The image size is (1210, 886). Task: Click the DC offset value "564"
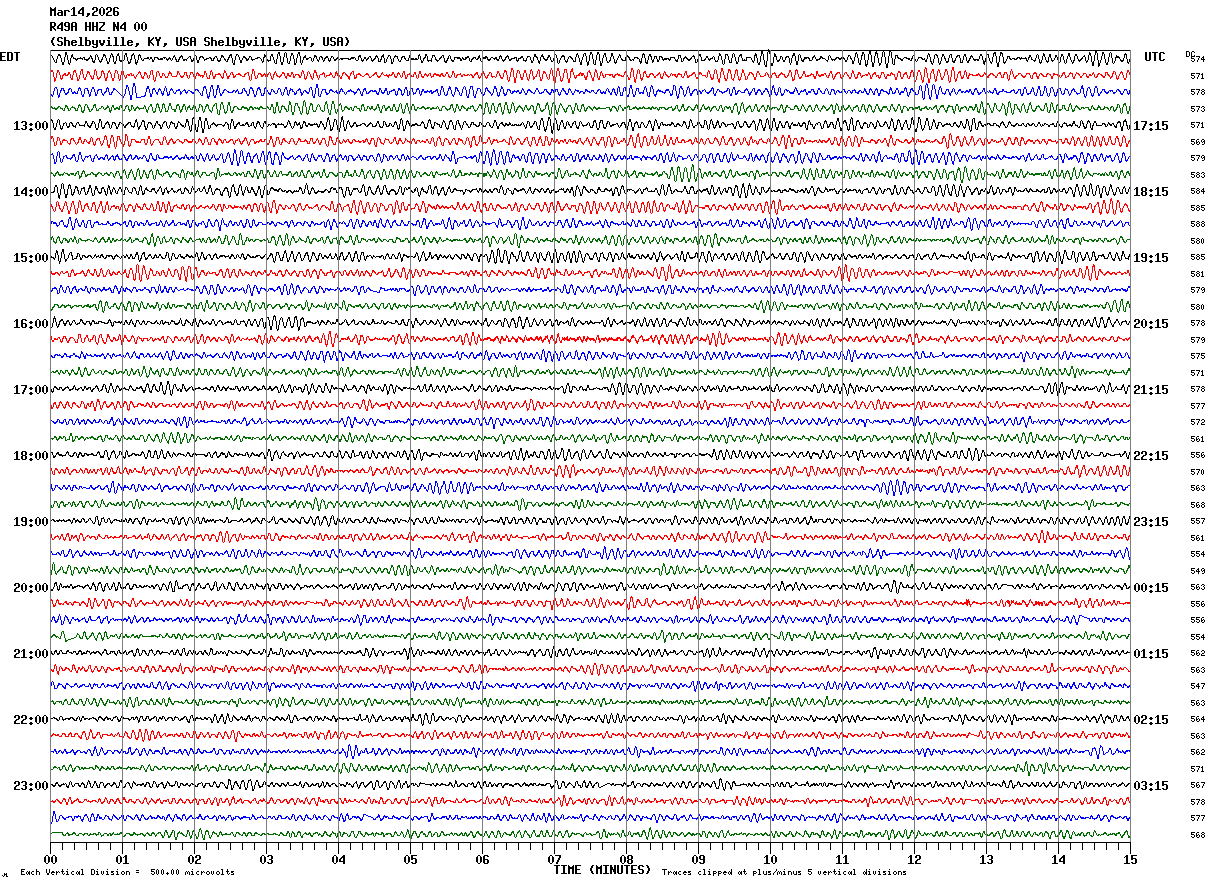coord(1197,720)
